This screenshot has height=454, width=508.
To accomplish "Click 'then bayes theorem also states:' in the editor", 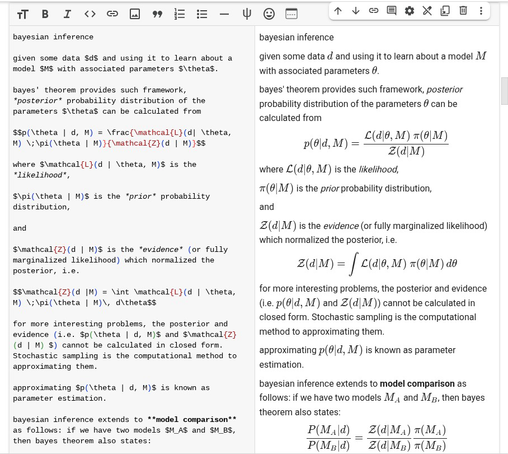I will [82, 441].
